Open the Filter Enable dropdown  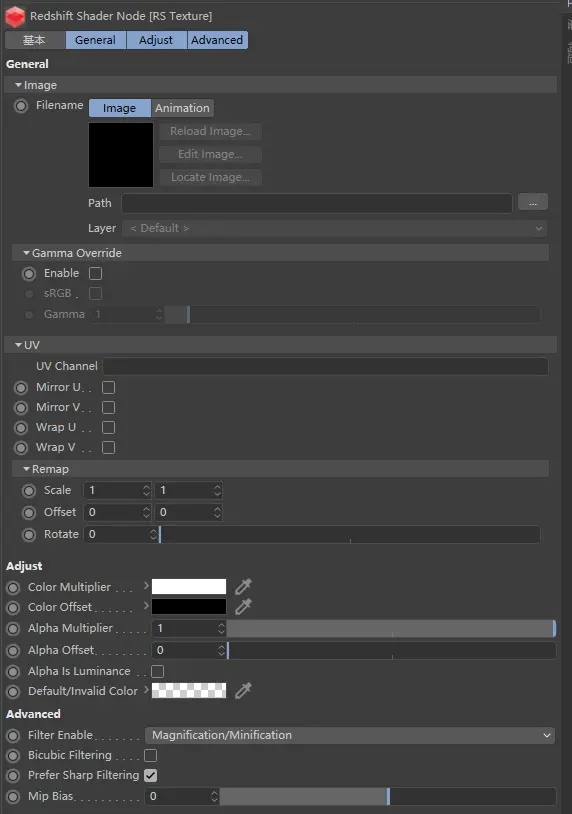coord(350,735)
